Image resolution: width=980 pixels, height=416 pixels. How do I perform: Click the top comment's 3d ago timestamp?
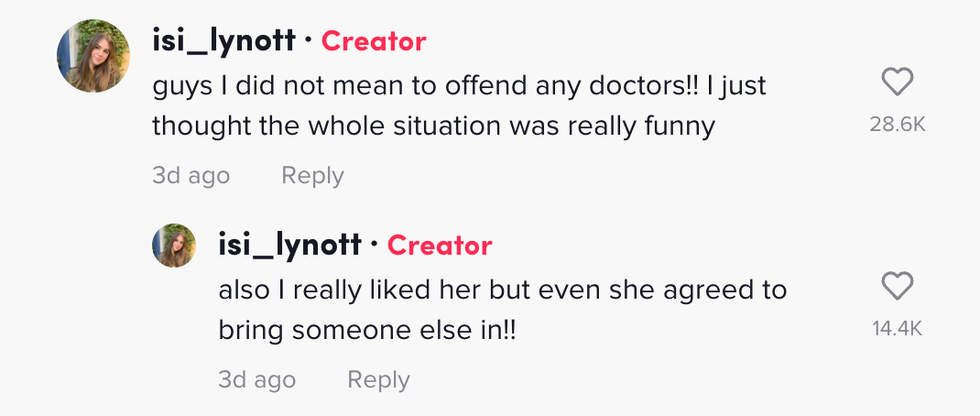190,176
